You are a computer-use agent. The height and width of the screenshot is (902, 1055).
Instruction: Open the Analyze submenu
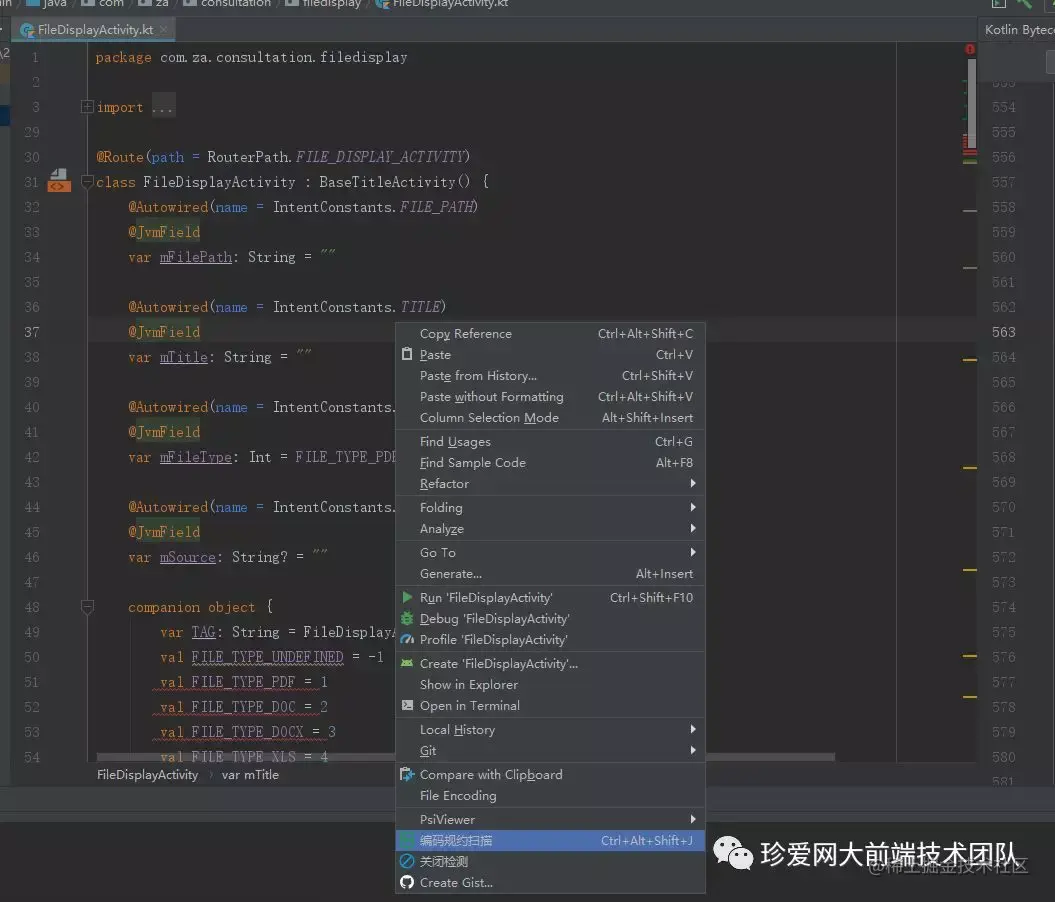click(x=550, y=529)
